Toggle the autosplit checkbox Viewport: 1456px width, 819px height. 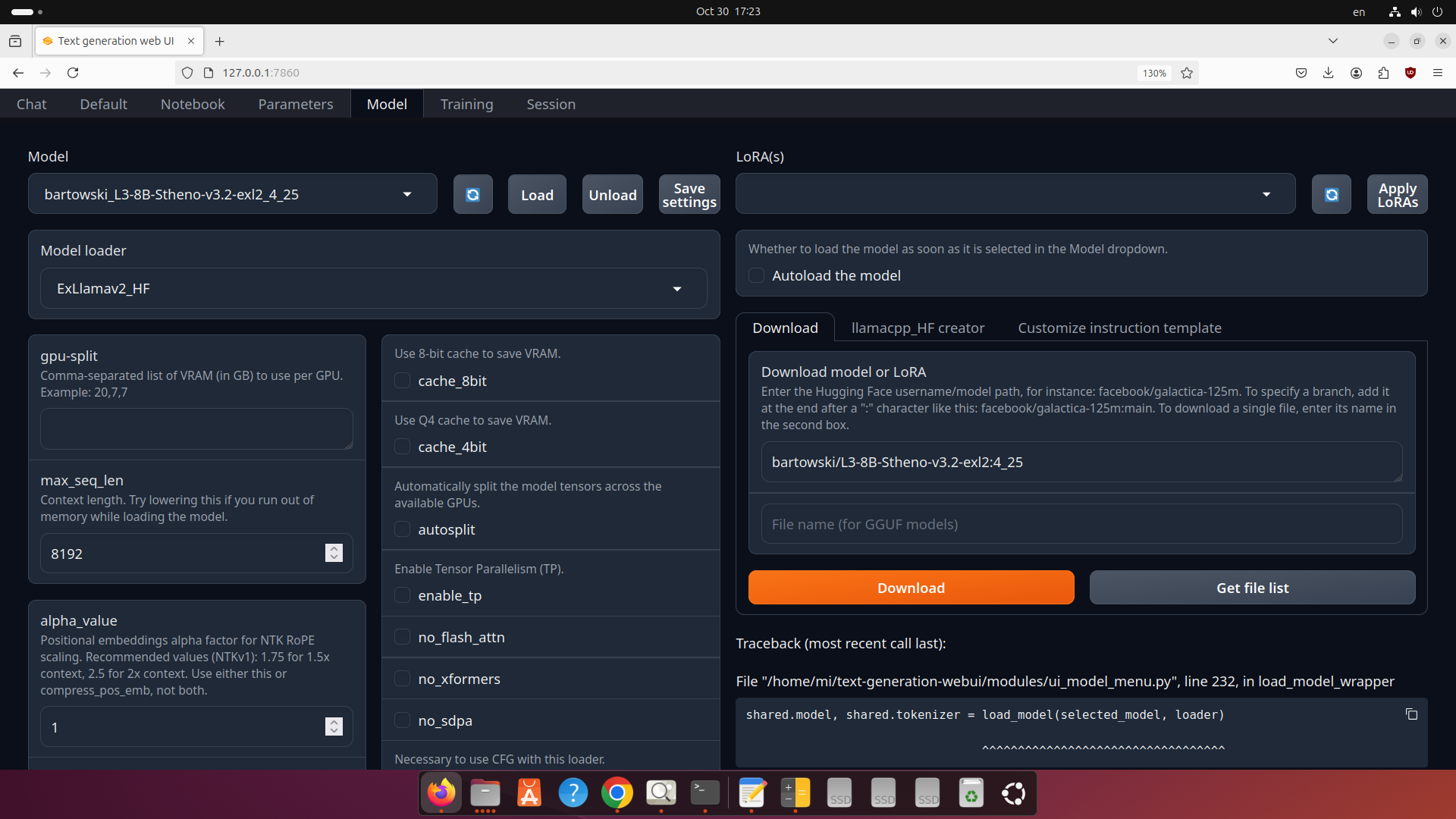pyautogui.click(x=403, y=529)
